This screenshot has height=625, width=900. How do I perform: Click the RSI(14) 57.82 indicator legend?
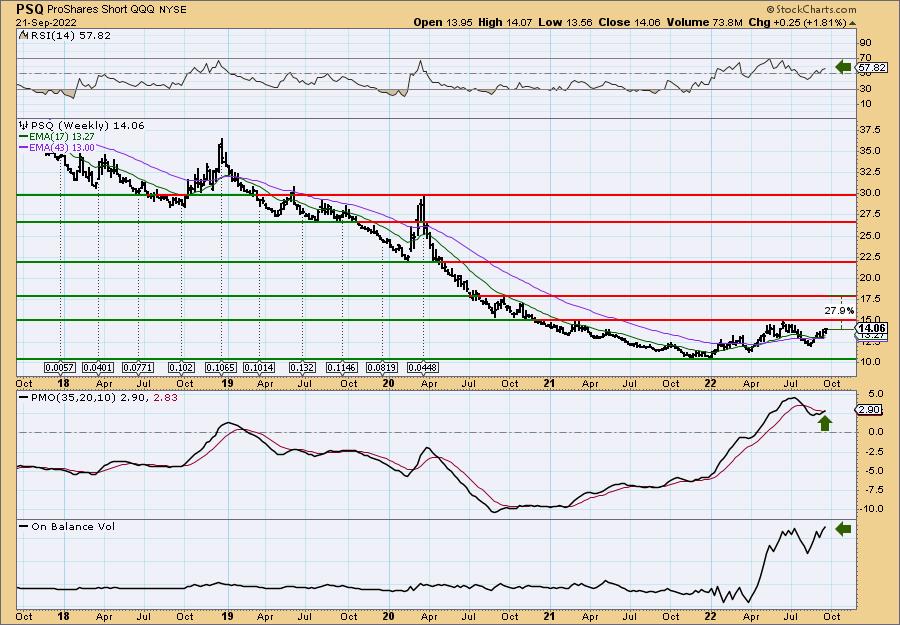69,35
